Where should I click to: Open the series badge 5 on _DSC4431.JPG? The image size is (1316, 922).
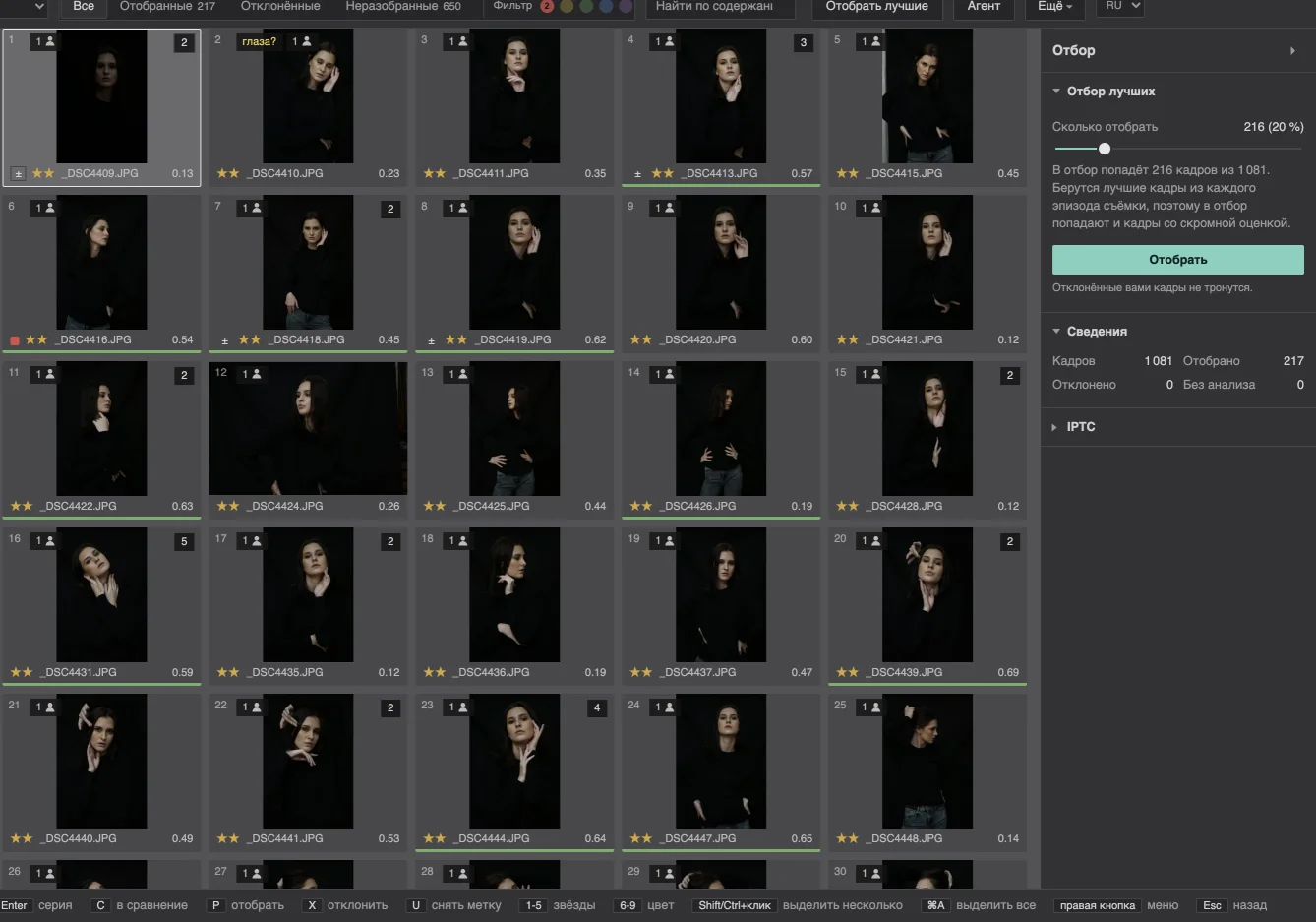pos(184,541)
